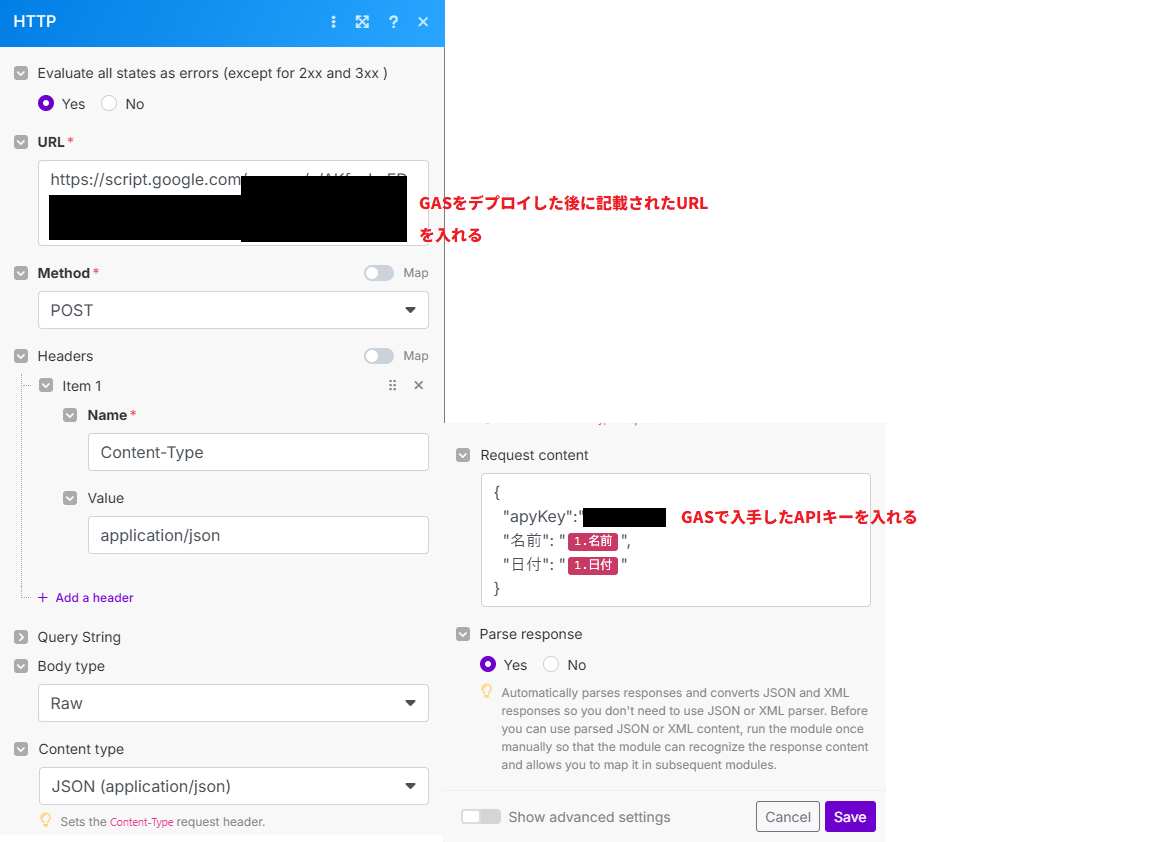This screenshot has height=842, width=1159.
Task: Collapse the URL field section
Action: [21, 142]
